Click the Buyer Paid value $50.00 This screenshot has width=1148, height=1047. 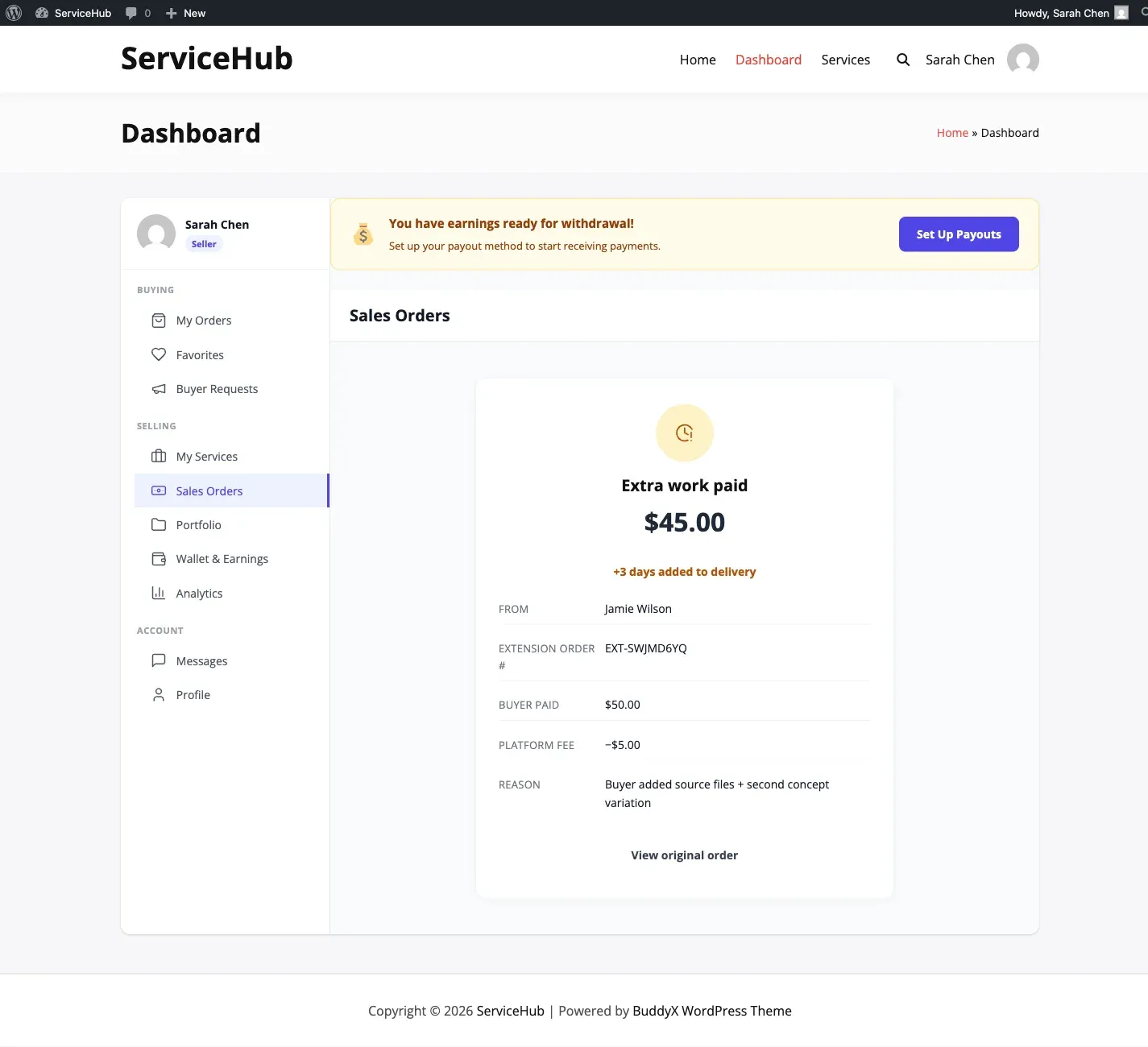coord(623,705)
